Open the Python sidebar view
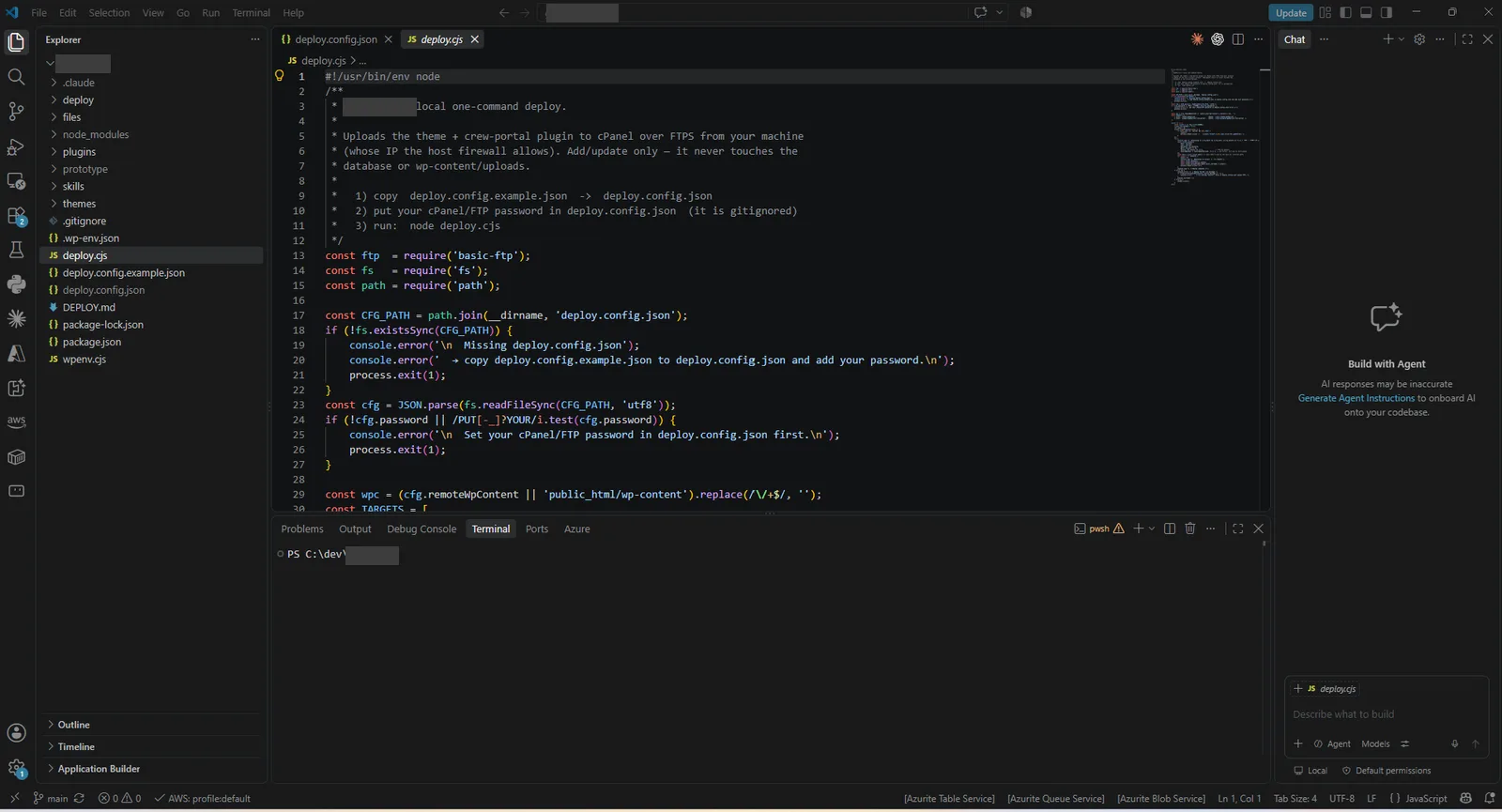1502x812 pixels. [x=16, y=284]
